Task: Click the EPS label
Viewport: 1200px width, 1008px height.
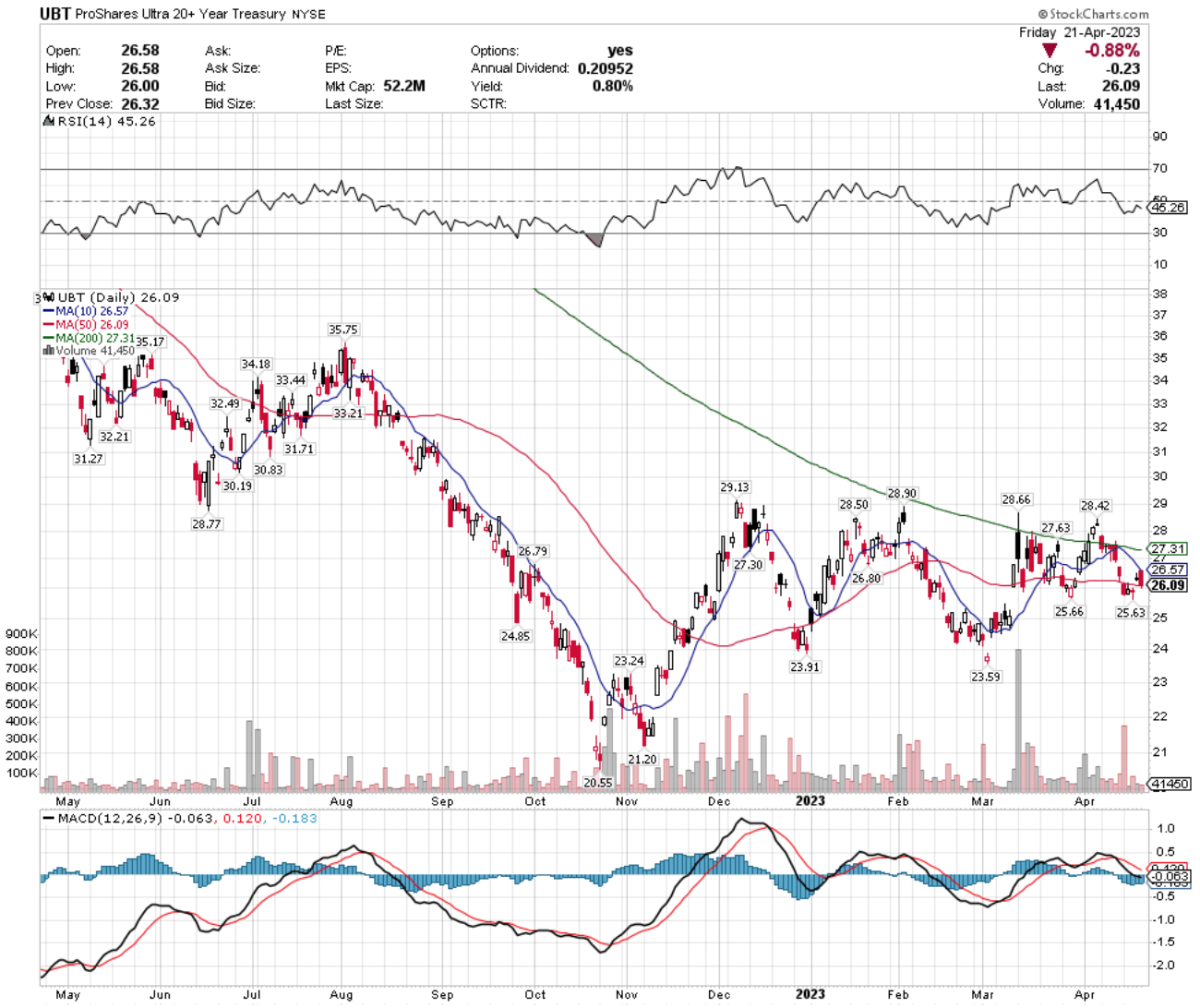Action: (x=338, y=68)
